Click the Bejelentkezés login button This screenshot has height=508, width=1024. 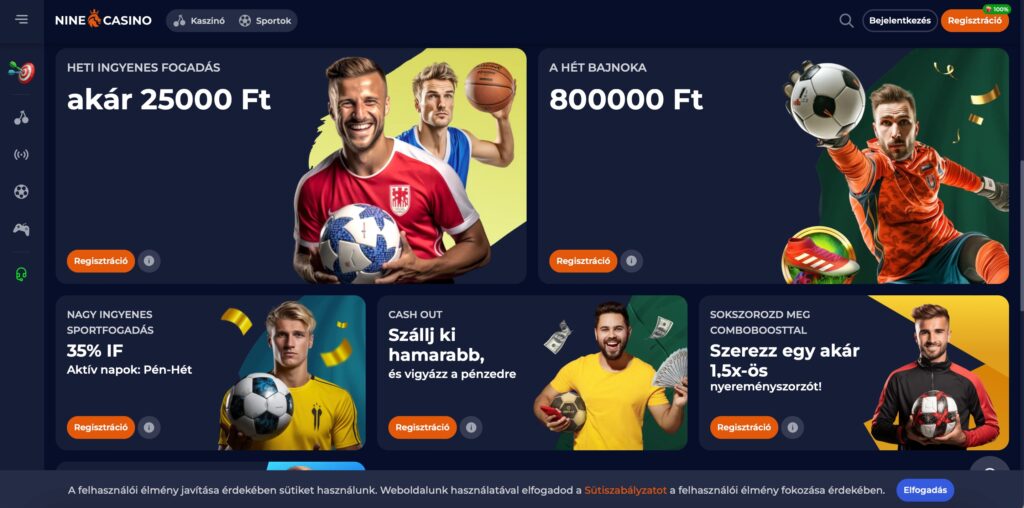[x=900, y=21]
